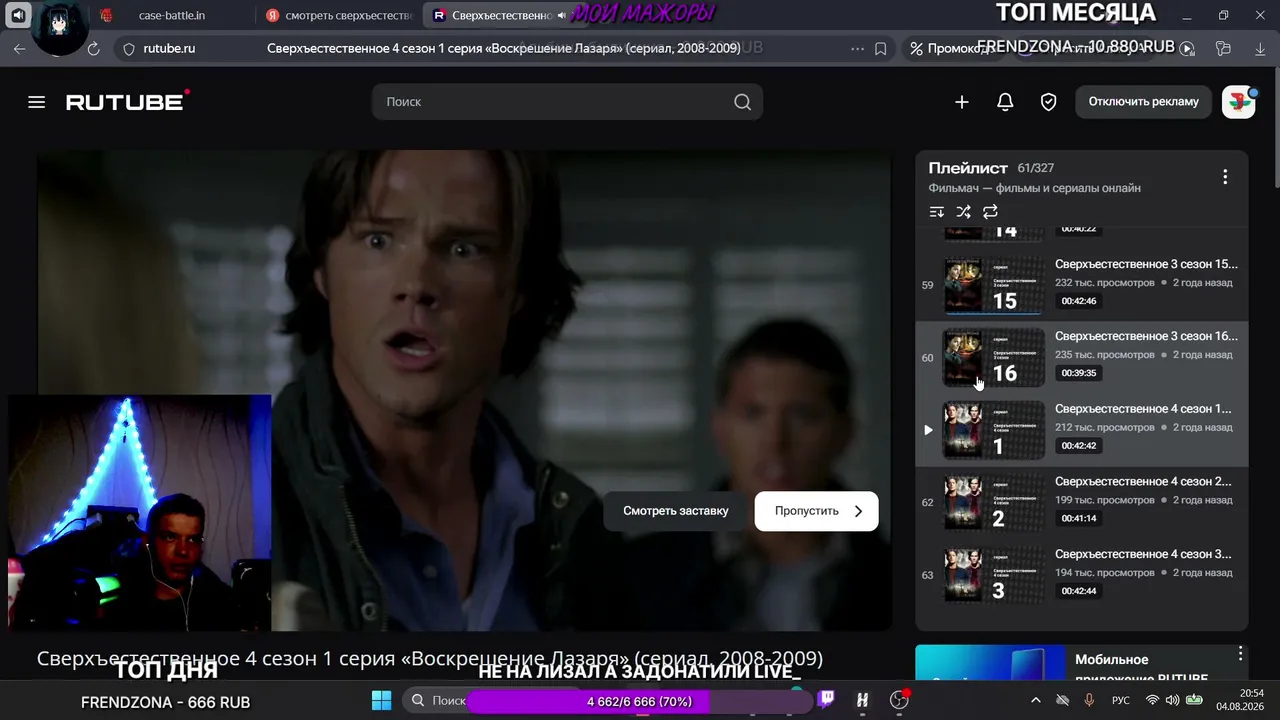Viewport: 1280px width, 720px height.
Task: Open Wi-Fi network settings in tray
Action: coord(1152,701)
